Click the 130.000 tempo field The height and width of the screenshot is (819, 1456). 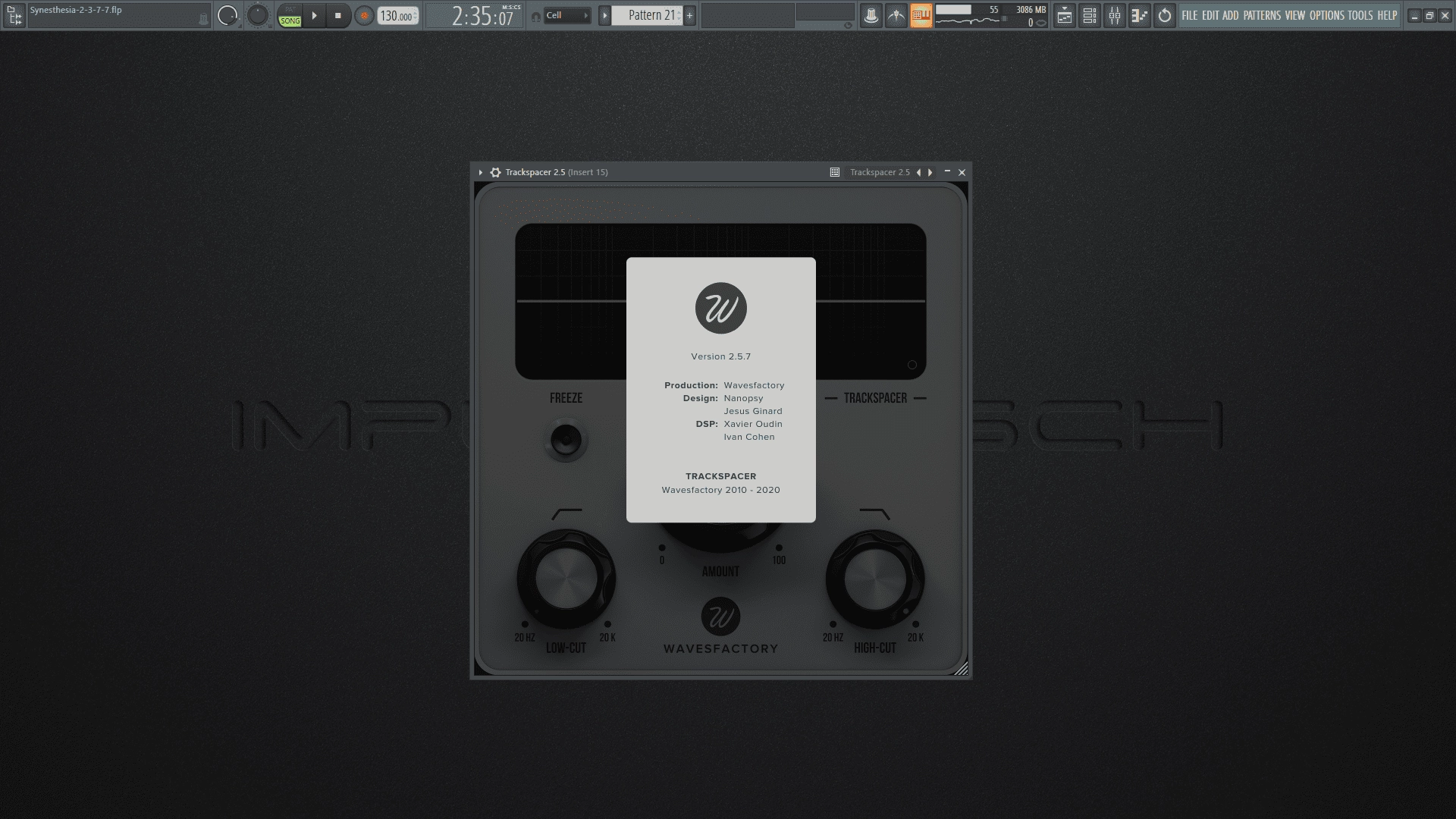[398, 16]
